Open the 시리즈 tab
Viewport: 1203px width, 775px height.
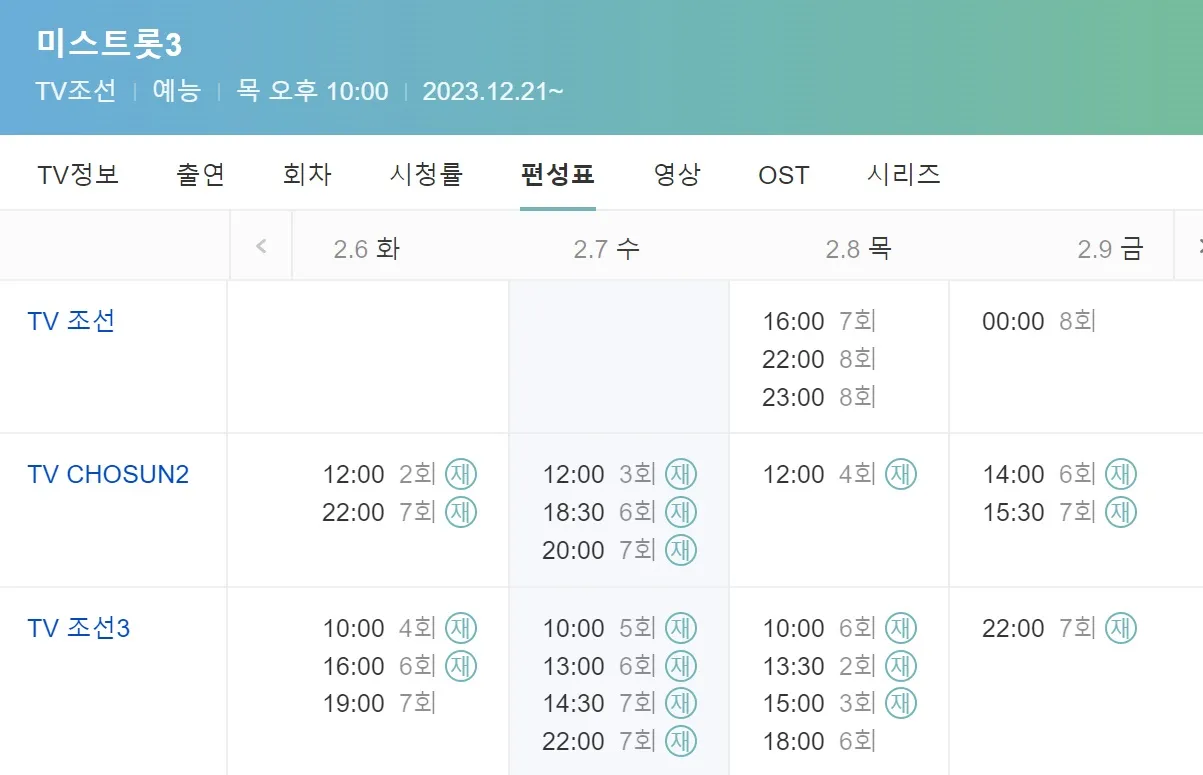[904, 175]
